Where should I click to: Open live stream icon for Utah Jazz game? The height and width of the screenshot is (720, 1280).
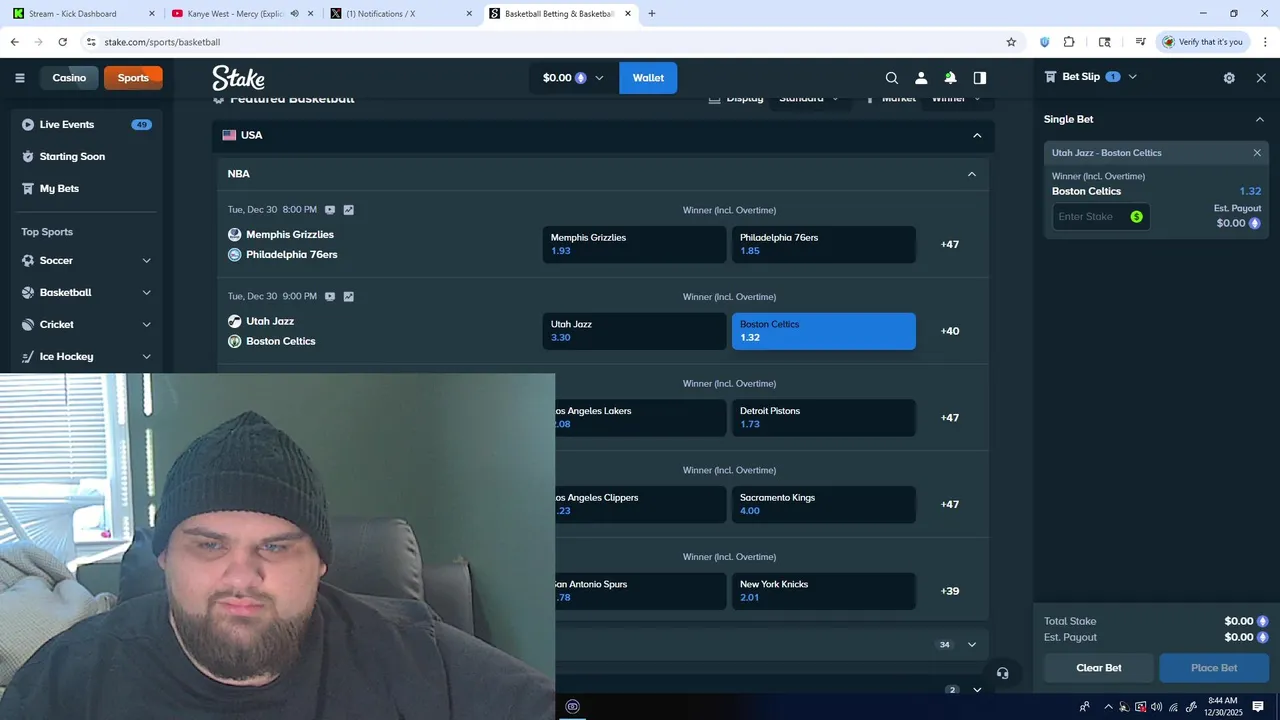[330, 297]
